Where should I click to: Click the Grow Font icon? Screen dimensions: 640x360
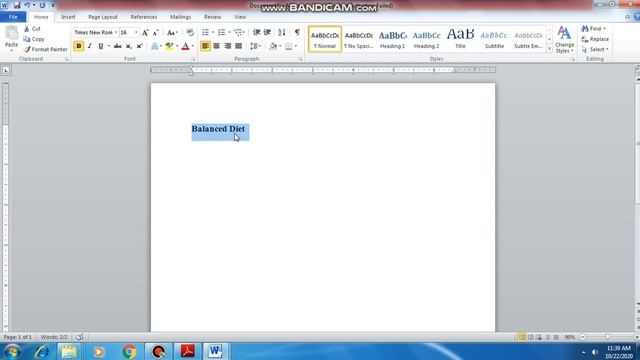click(145, 32)
